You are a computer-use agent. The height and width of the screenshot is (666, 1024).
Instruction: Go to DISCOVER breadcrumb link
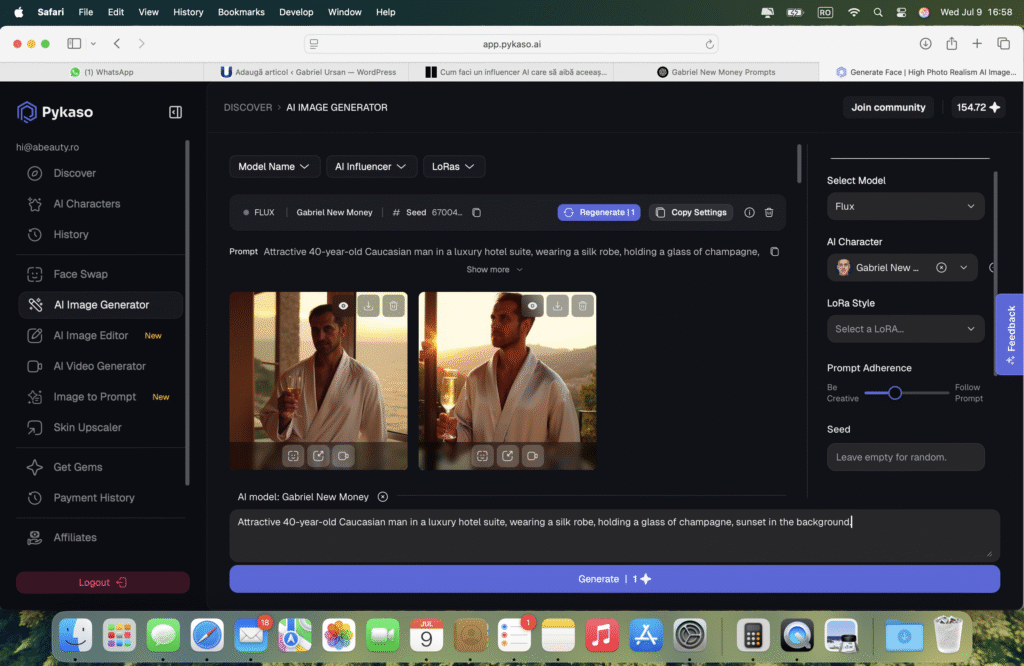(248, 108)
